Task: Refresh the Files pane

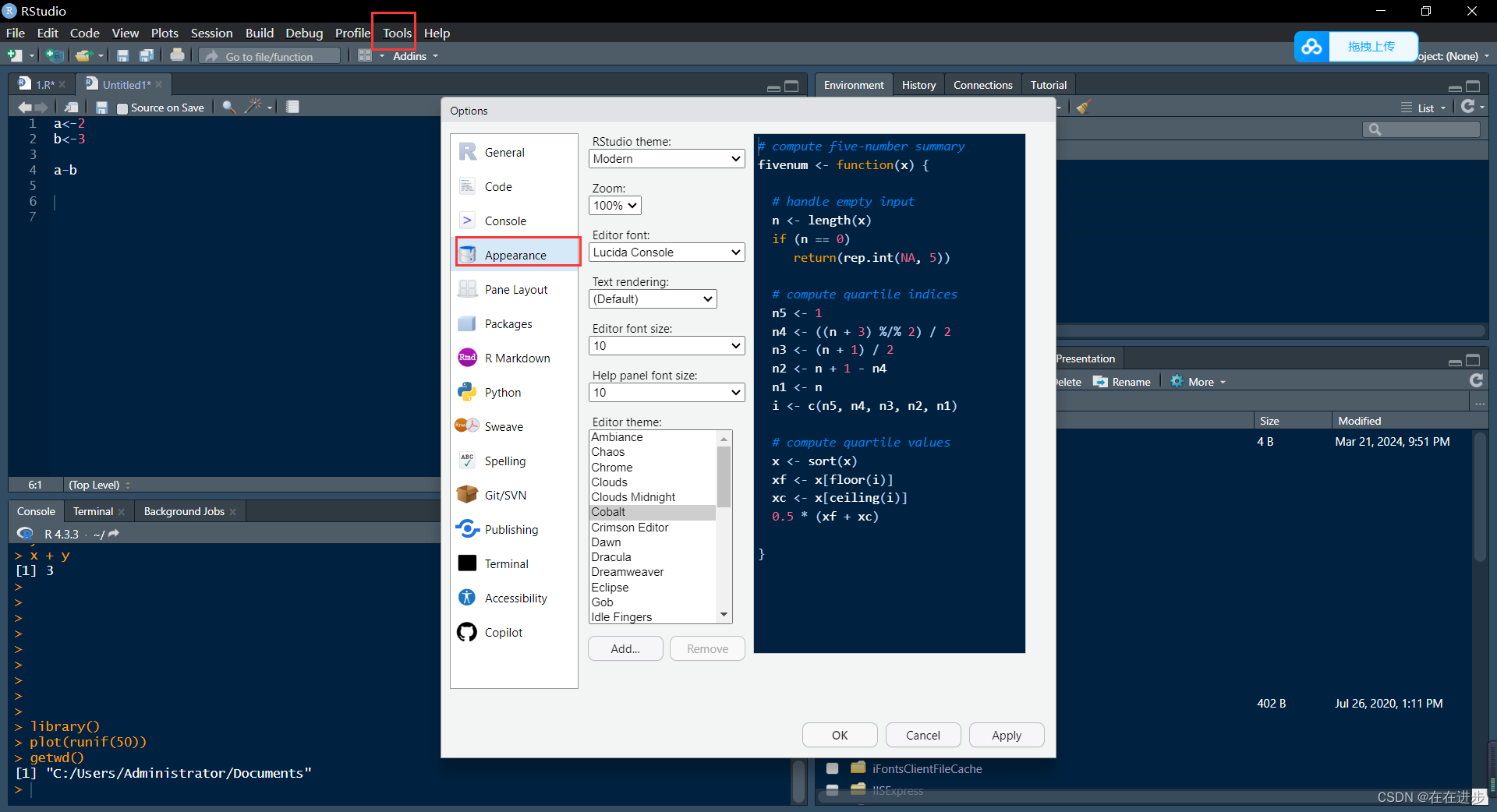Action: click(1476, 380)
